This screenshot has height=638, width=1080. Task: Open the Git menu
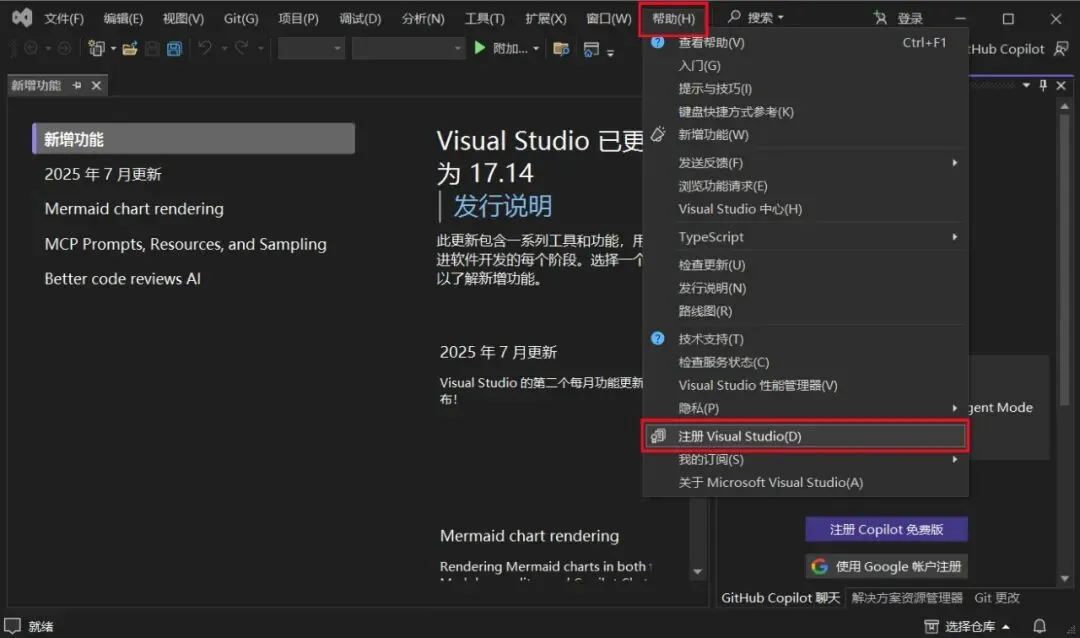241,19
